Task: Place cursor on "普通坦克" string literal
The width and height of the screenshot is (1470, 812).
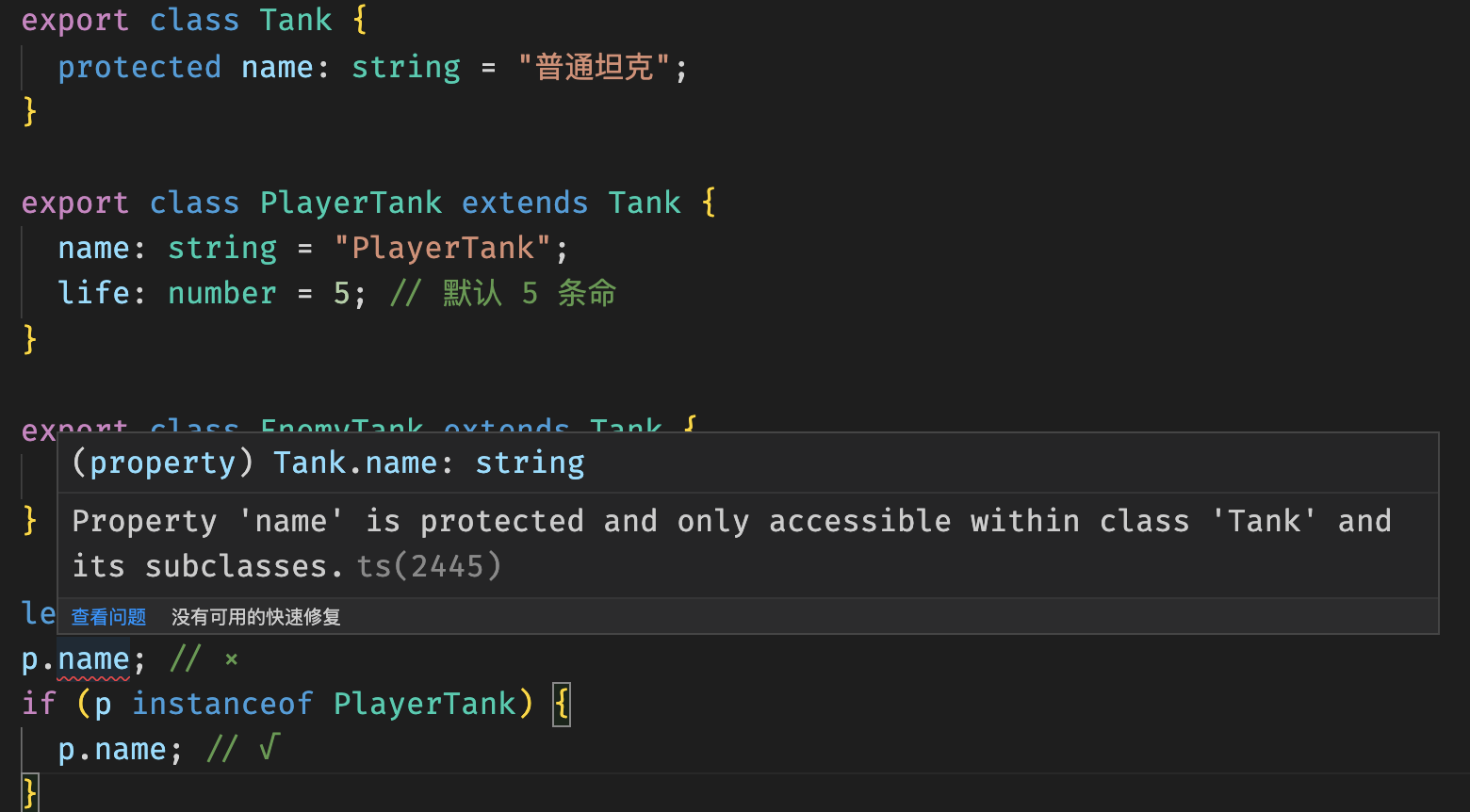Action: coord(595,67)
